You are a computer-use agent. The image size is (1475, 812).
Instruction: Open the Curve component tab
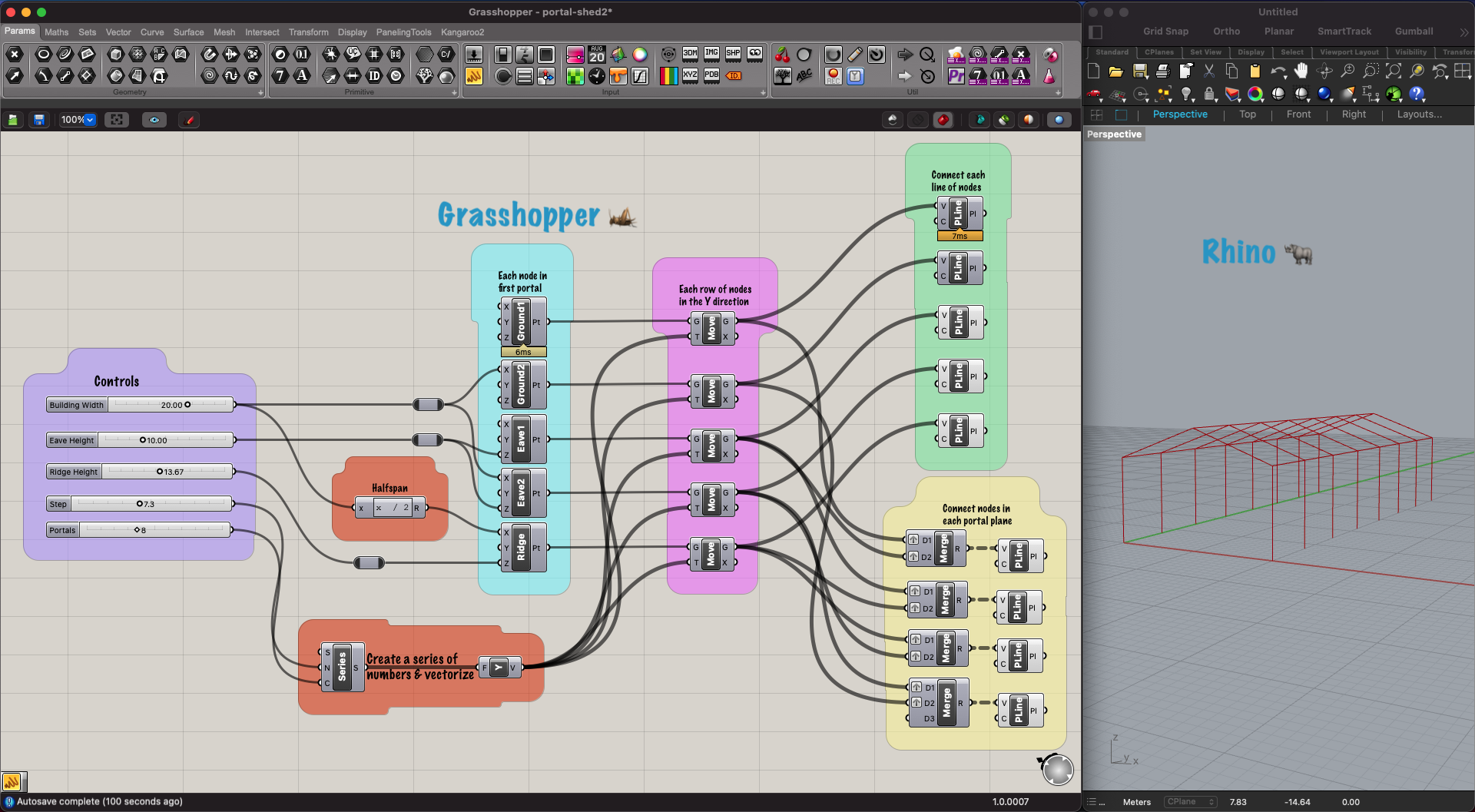click(x=152, y=32)
